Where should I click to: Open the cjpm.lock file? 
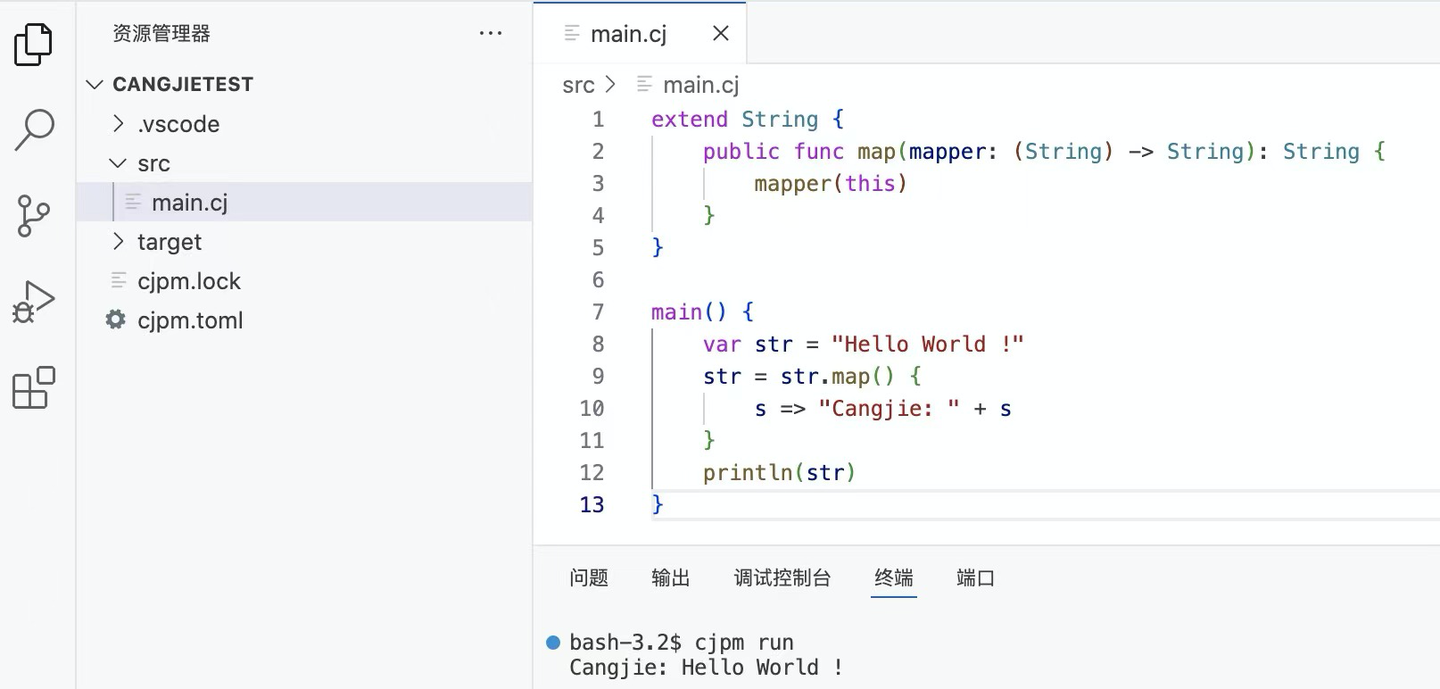pyautogui.click(x=189, y=281)
